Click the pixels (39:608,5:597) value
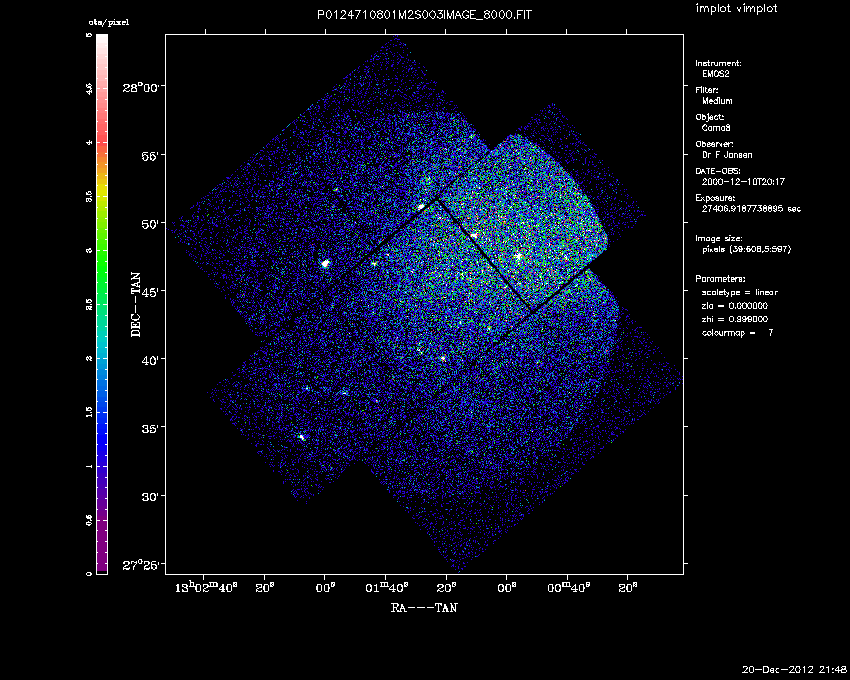Viewport: 850px width, 680px height. point(746,249)
